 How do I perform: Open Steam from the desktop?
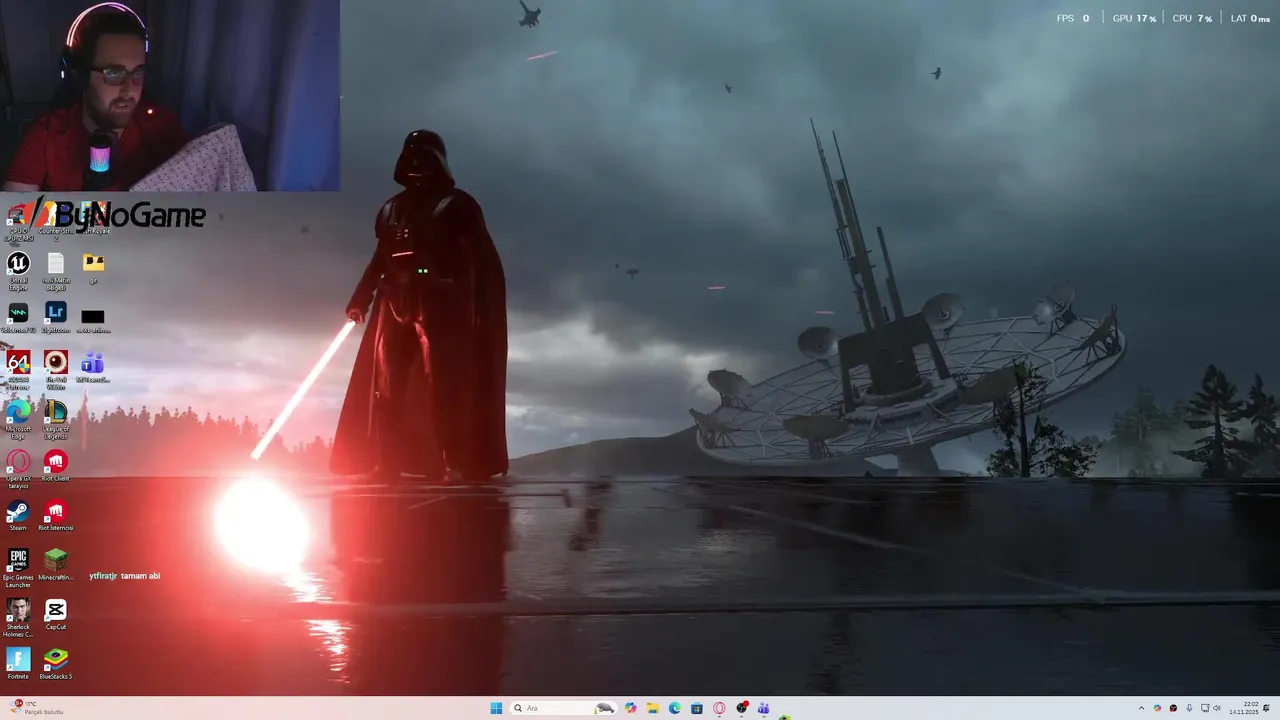tap(18, 516)
